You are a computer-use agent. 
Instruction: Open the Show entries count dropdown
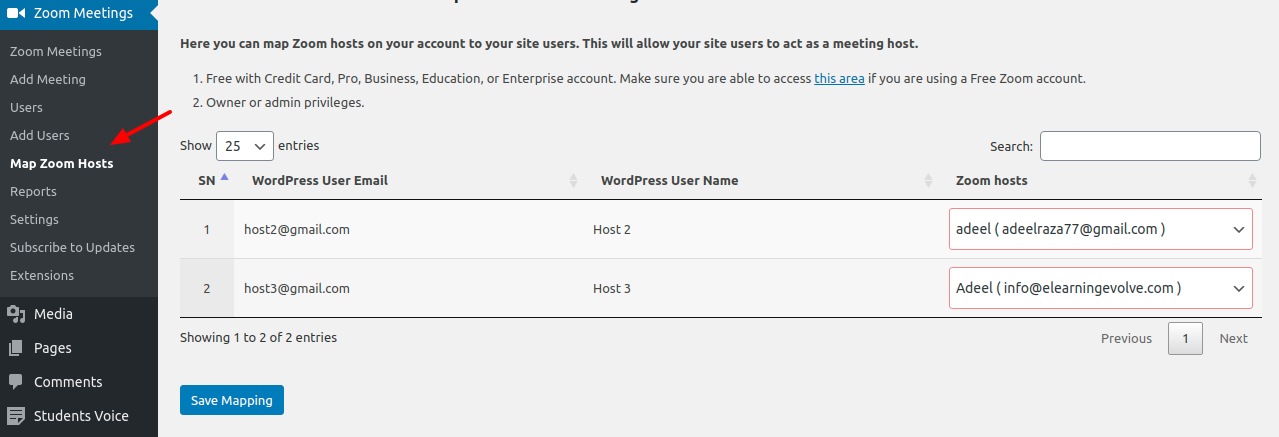245,146
